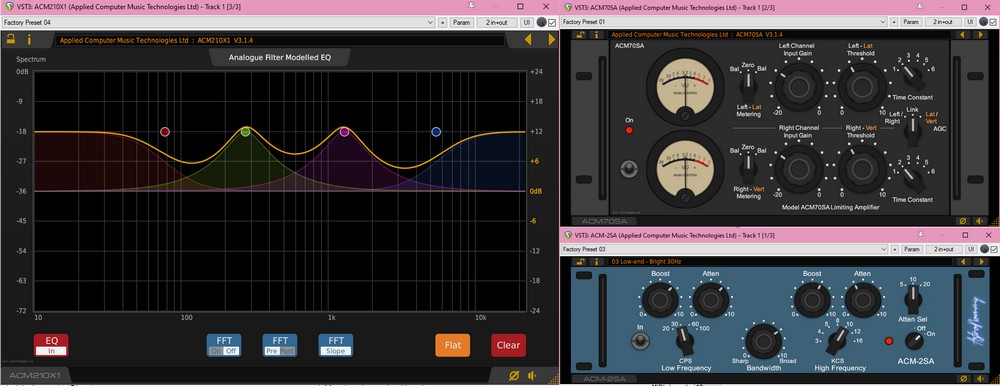Screen dimensions: 1000x386
Task: Open the info icon in ACM70SA
Action: click(596, 34)
